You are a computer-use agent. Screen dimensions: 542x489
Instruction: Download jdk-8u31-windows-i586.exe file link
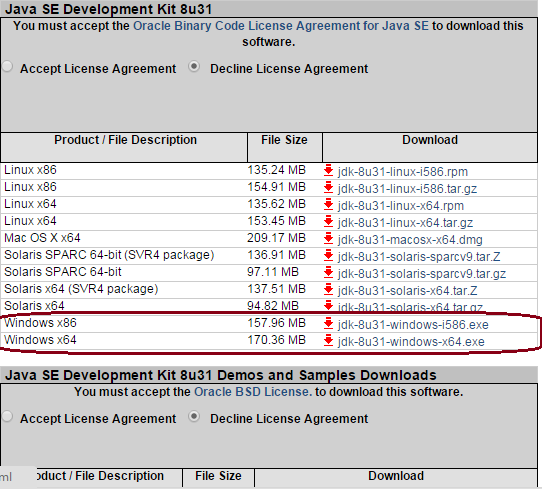[x=413, y=325]
